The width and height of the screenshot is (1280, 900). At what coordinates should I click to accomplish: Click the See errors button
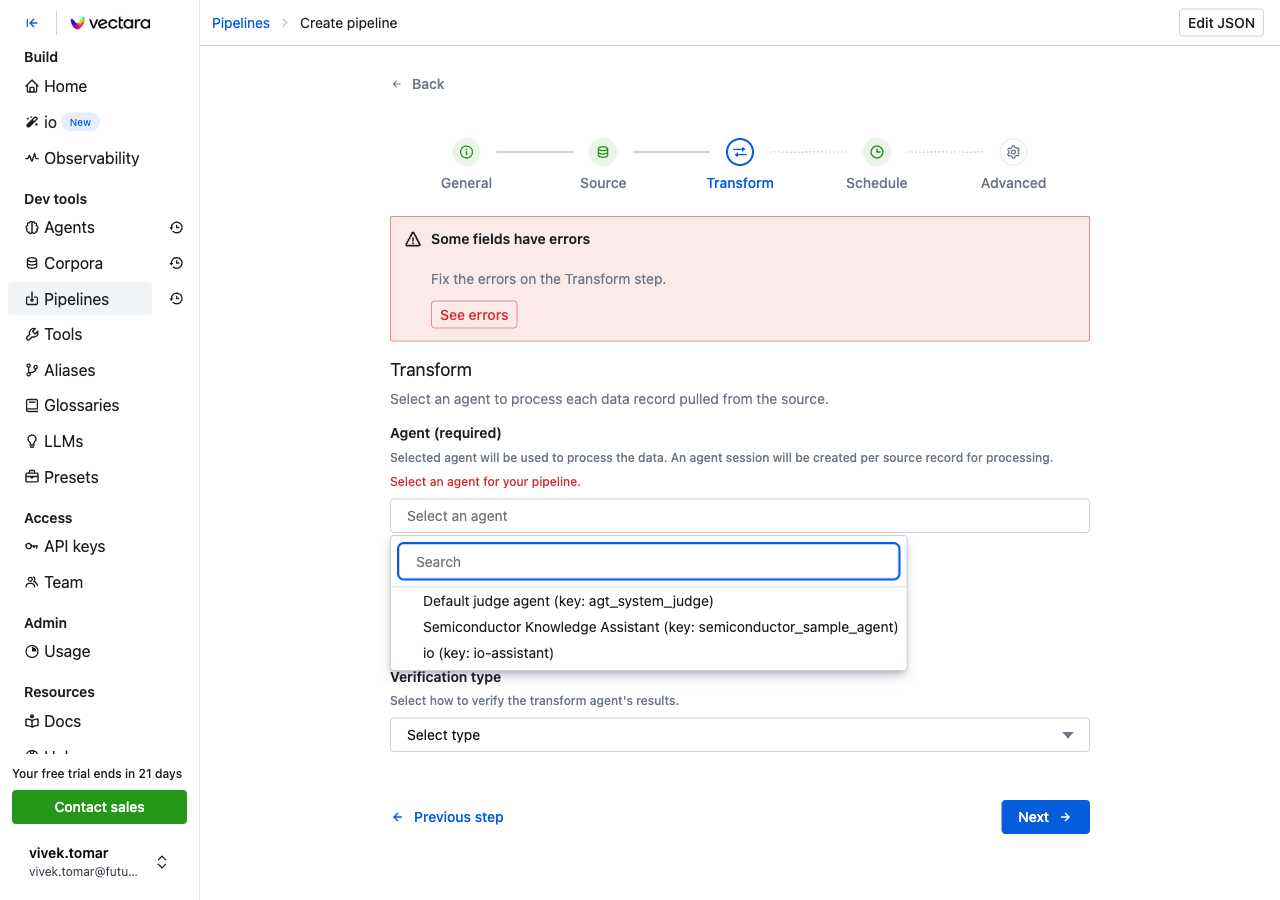[474, 315]
